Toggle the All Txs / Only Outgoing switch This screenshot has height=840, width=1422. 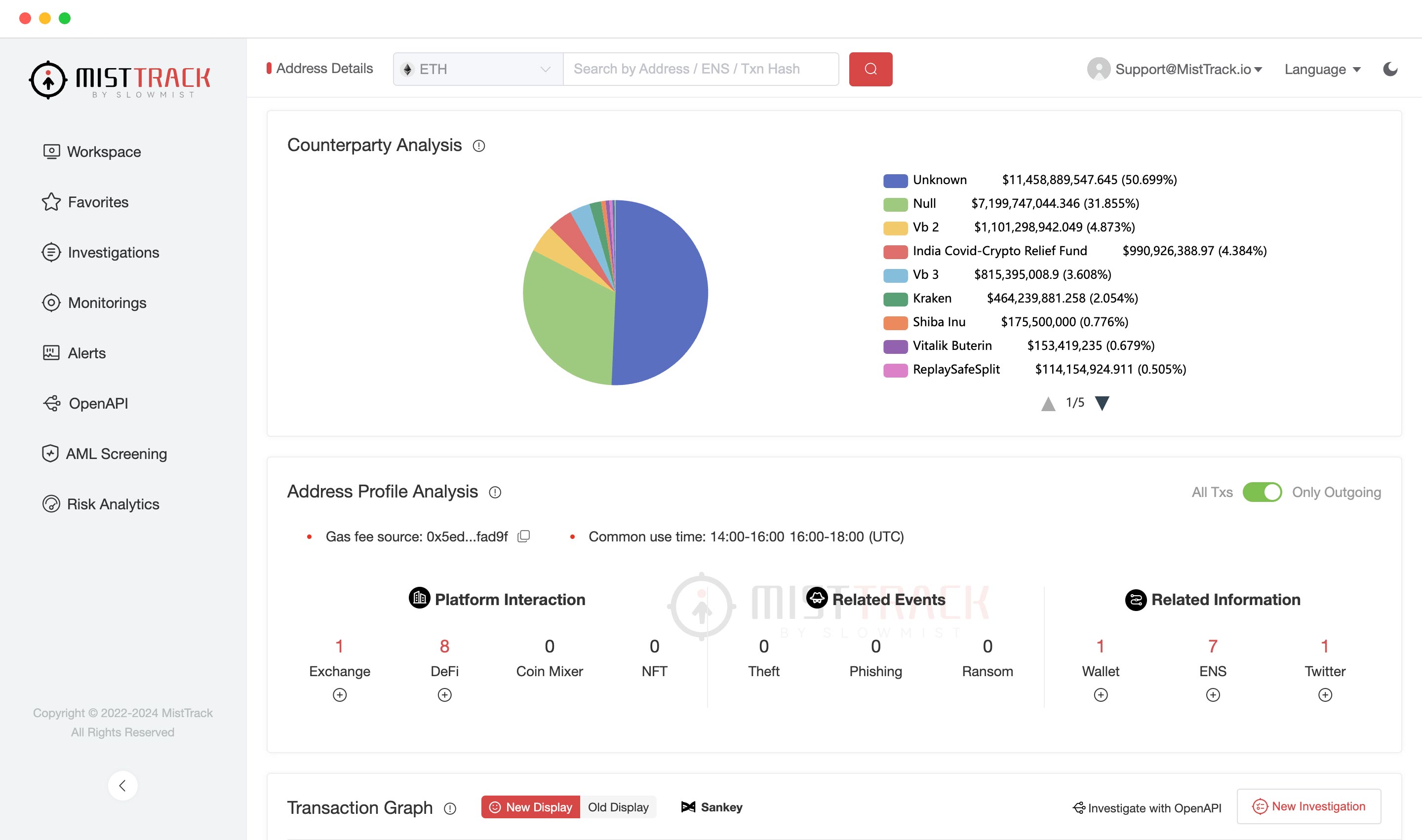(x=1262, y=492)
